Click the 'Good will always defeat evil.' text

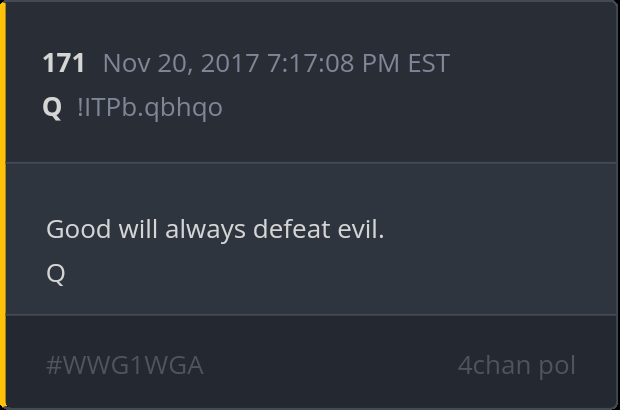tap(215, 229)
